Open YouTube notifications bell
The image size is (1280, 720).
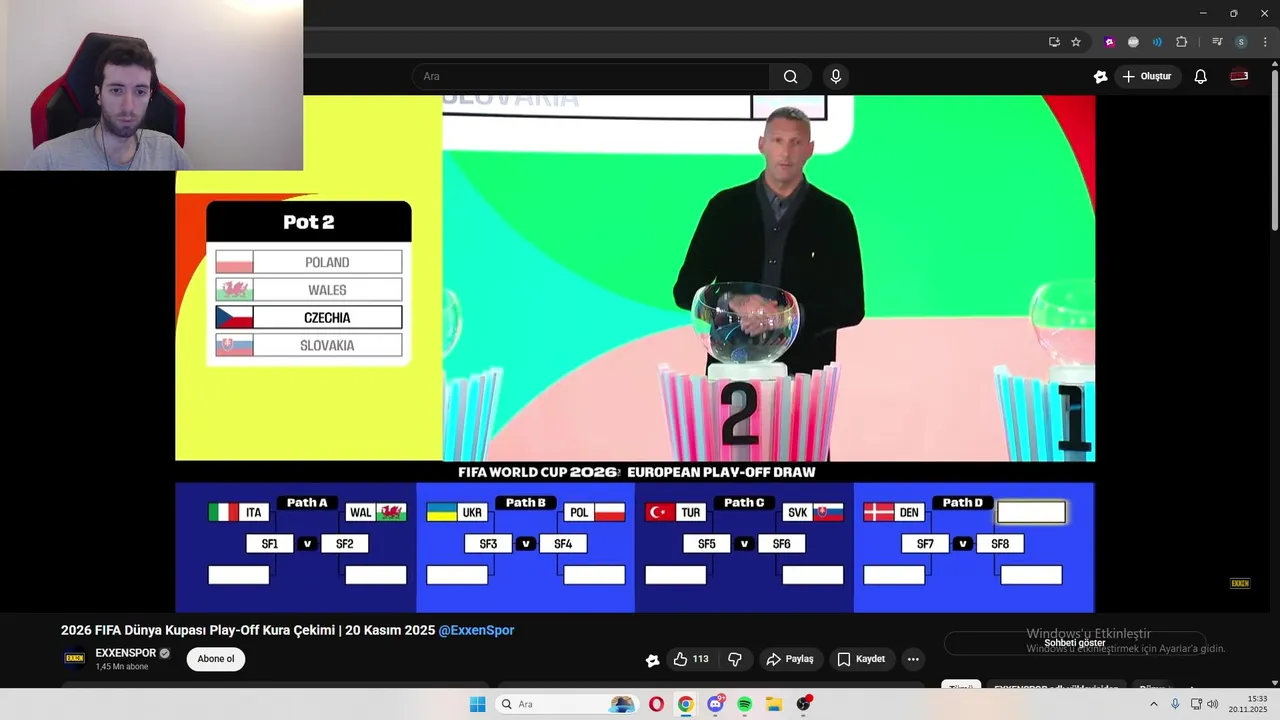[x=1201, y=76]
